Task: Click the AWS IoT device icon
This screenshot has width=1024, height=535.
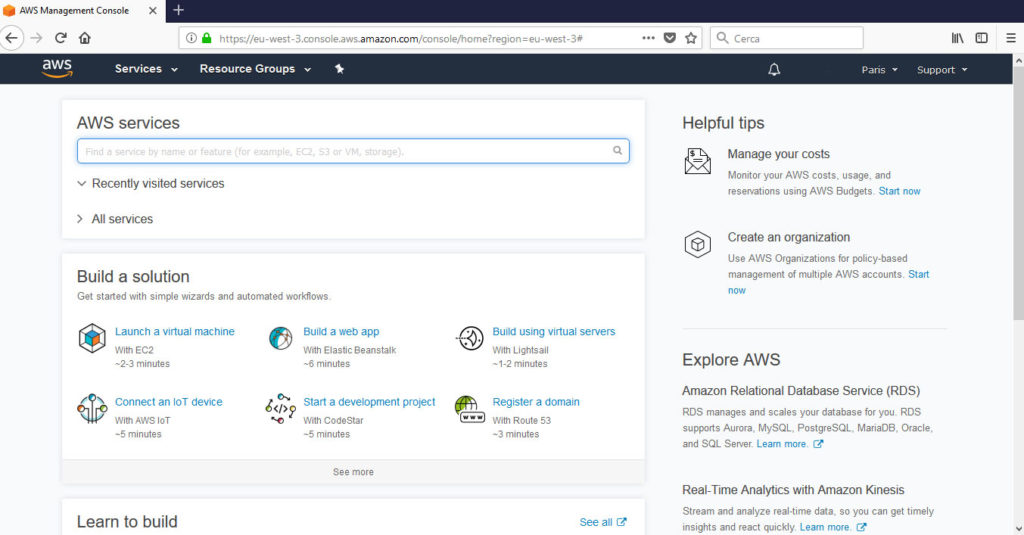Action: (x=92, y=409)
